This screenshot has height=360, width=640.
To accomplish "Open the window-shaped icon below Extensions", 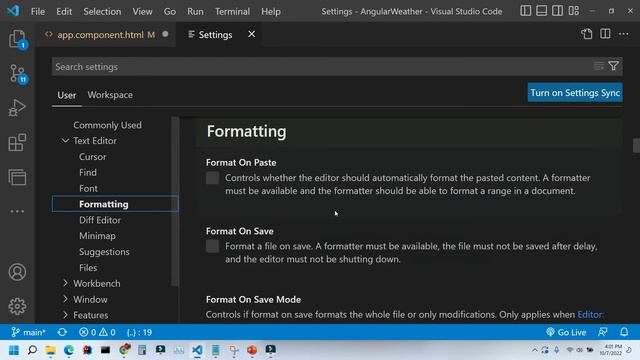I will click(17, 177).
